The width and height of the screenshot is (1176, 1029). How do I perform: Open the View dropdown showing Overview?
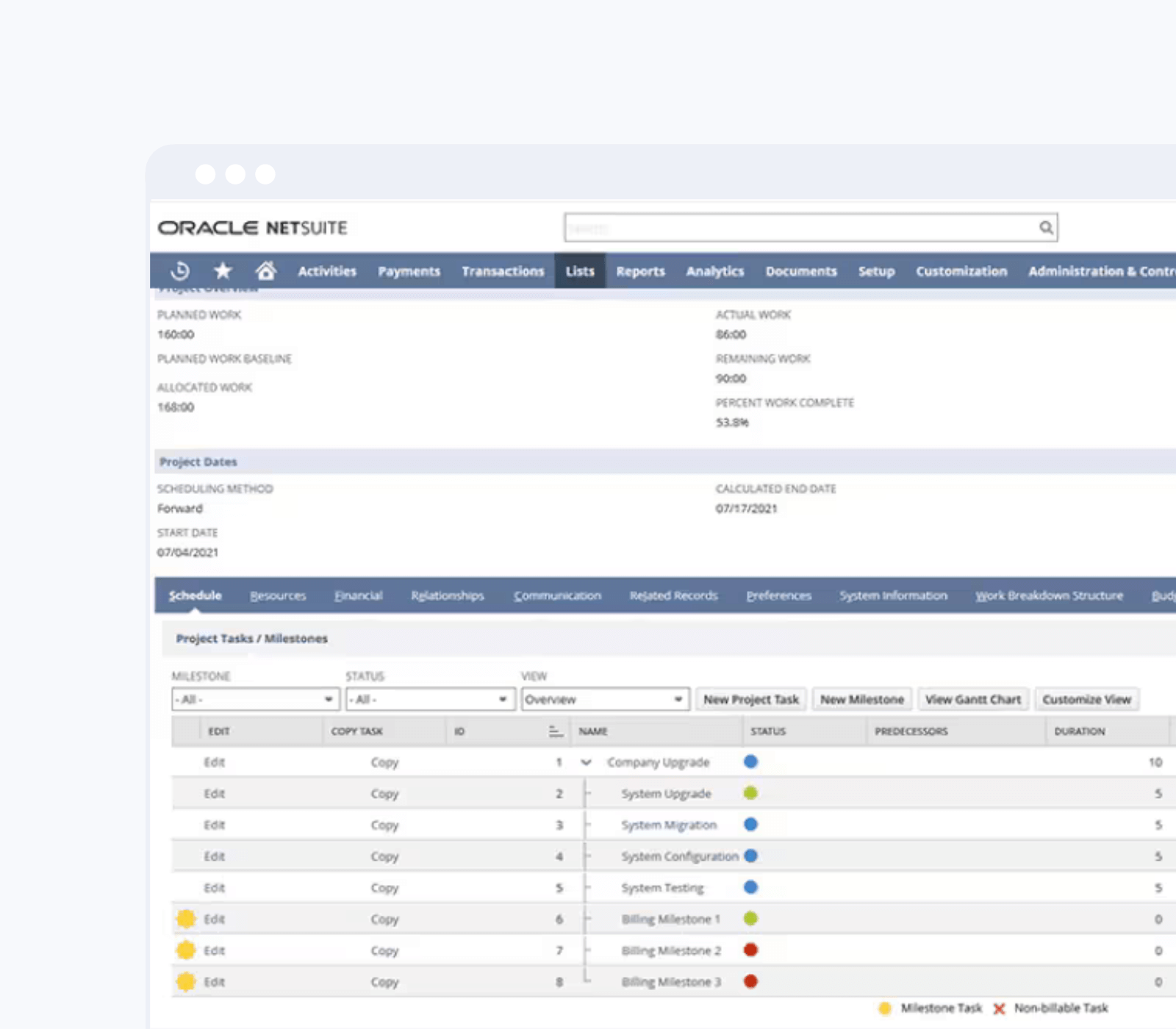[605, 699]
